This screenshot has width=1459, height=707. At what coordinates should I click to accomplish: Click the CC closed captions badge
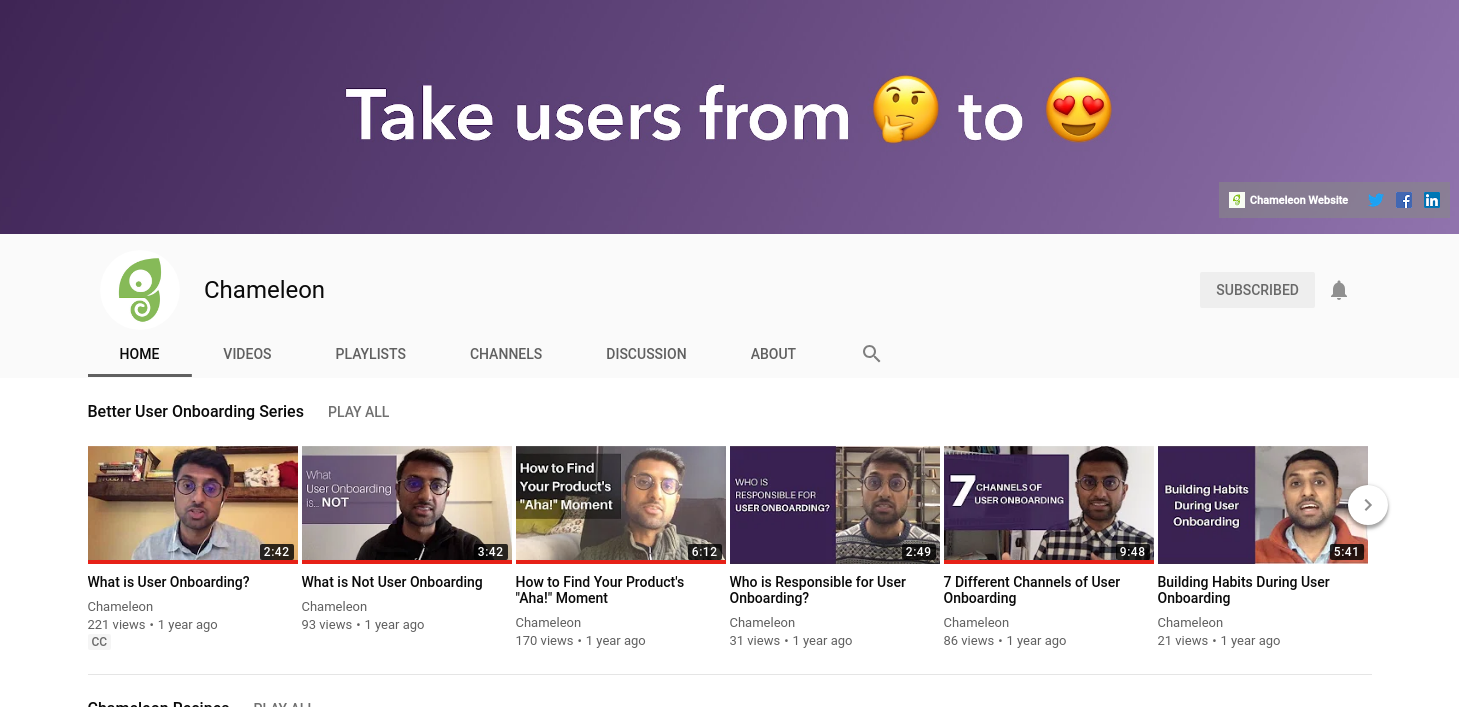point(99,642)
